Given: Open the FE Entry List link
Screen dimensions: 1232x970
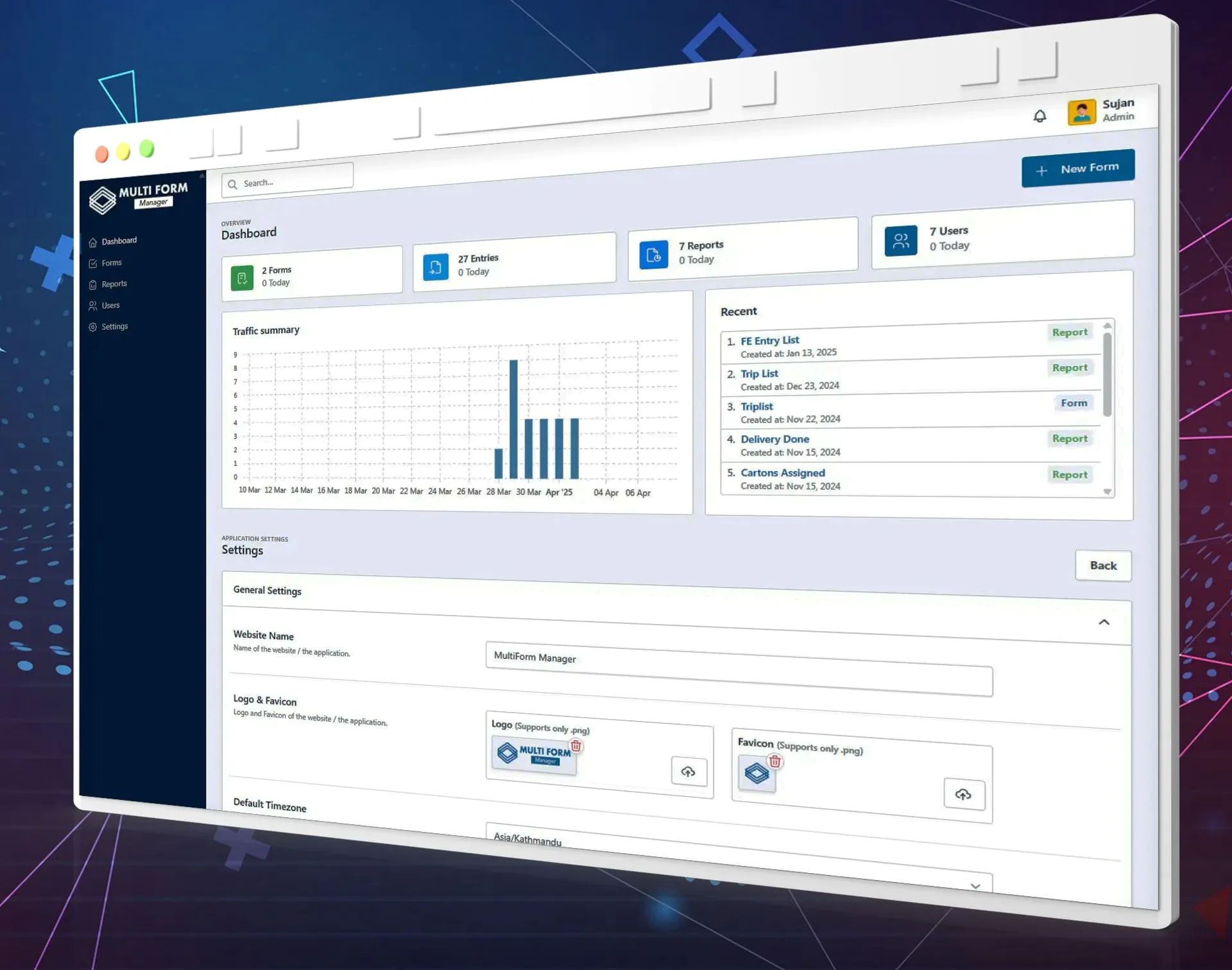Looking at the screenshot, I should click(x=769, y=340).
